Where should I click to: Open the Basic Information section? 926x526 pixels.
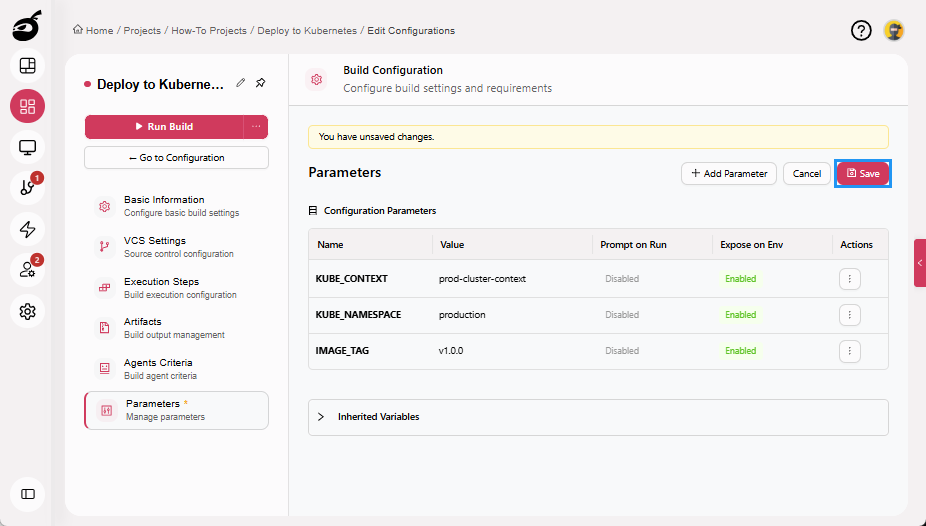pos(177,206)
